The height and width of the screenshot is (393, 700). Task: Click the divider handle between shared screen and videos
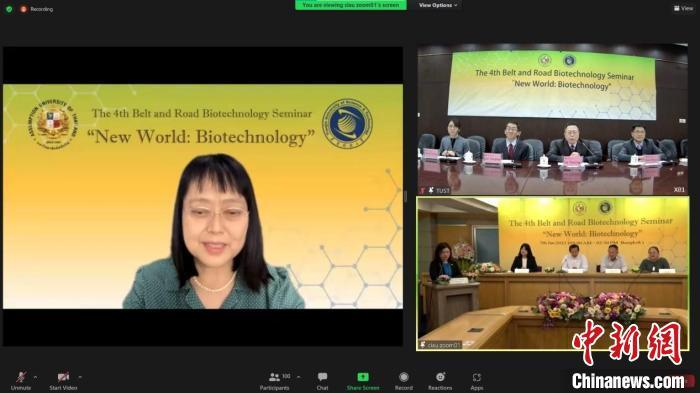click(406, 196)
